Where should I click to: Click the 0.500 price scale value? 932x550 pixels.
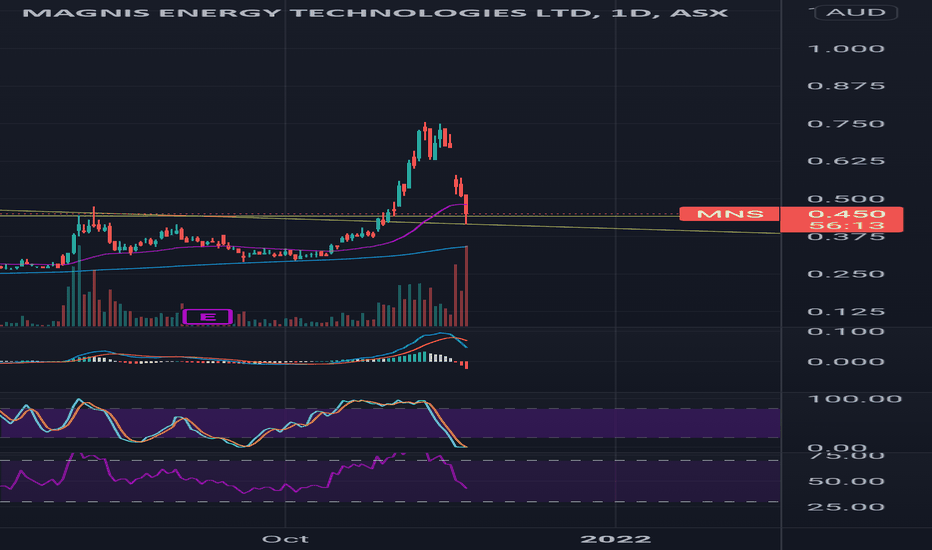tap(846, 199)
